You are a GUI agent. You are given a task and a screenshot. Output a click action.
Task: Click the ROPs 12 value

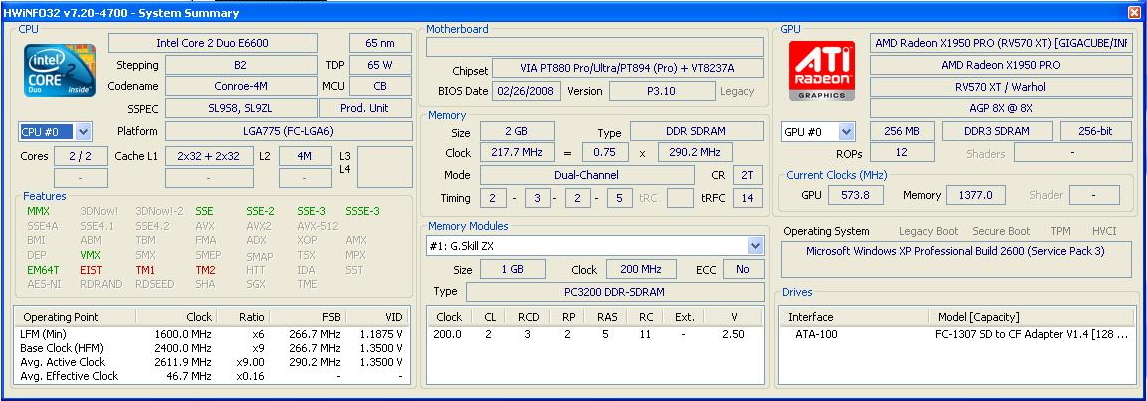coord(902,153)
